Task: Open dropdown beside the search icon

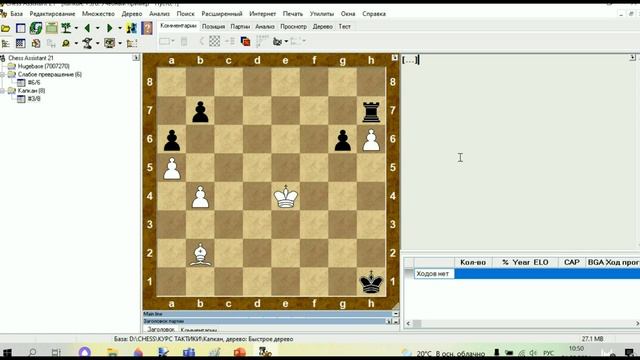Action: tap(76, 43)
